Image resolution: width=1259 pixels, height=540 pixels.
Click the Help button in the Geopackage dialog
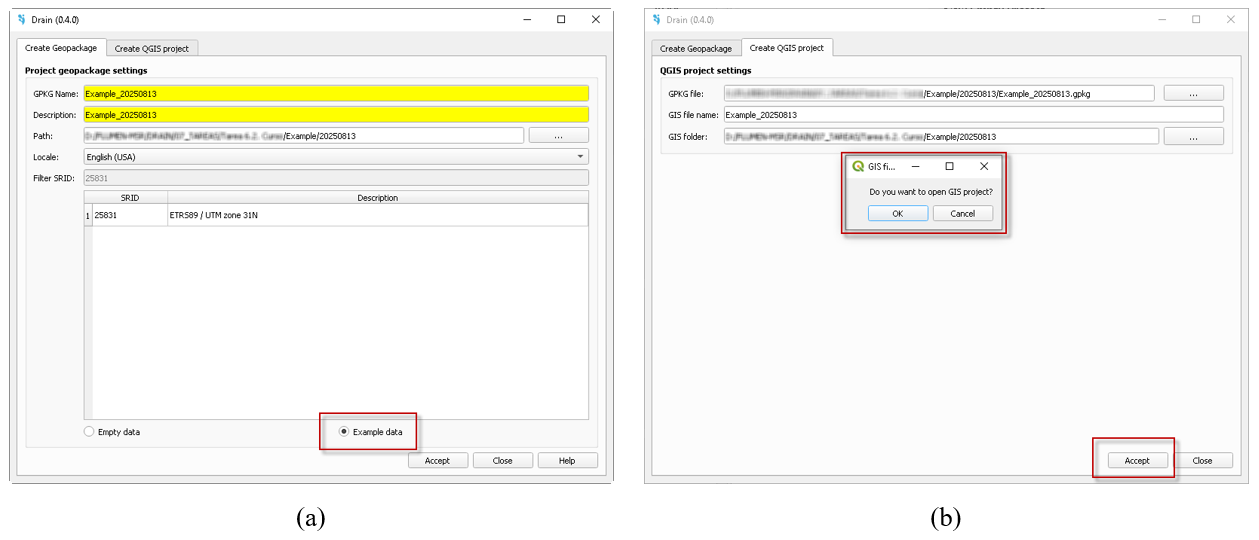[x=567, y=461]
